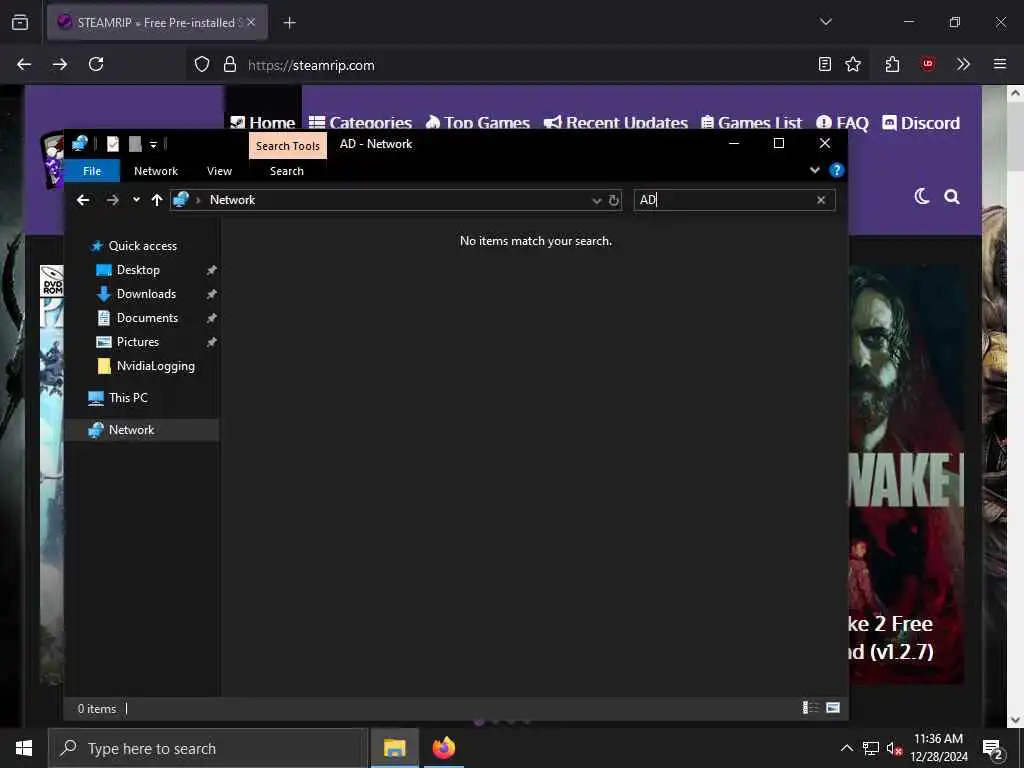Open Firefox tracking protection shield
The width and height of the screenshot is (1024, 768).
202,64
